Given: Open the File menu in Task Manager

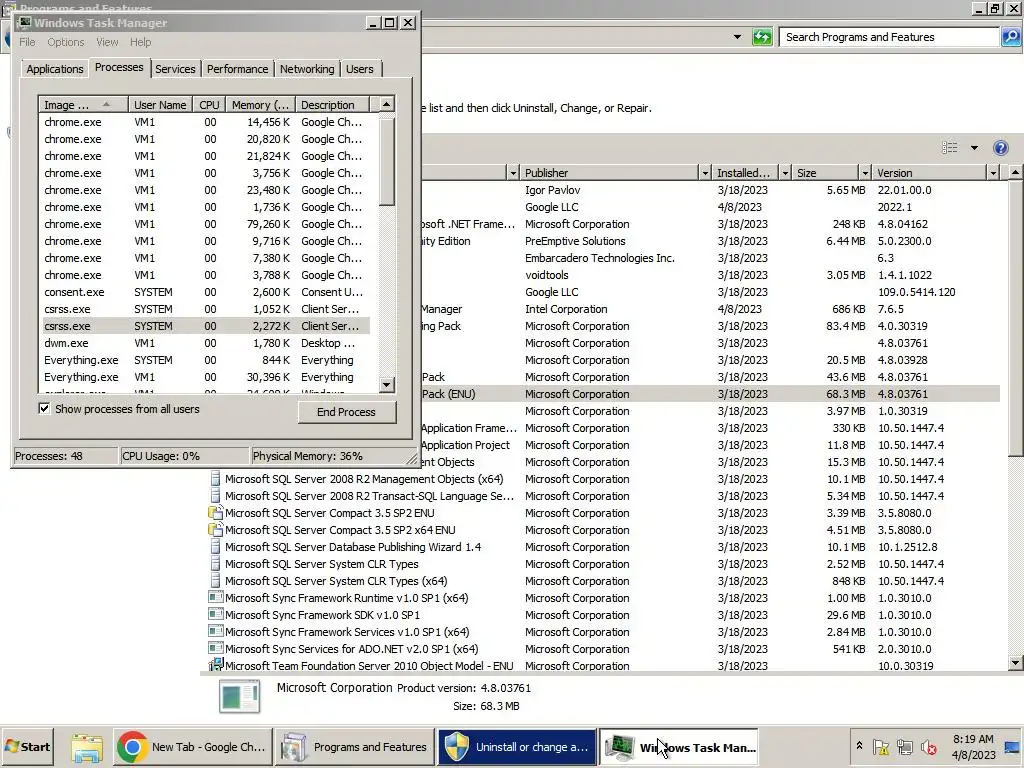Looking at the screenshot, I should (27, 42).
